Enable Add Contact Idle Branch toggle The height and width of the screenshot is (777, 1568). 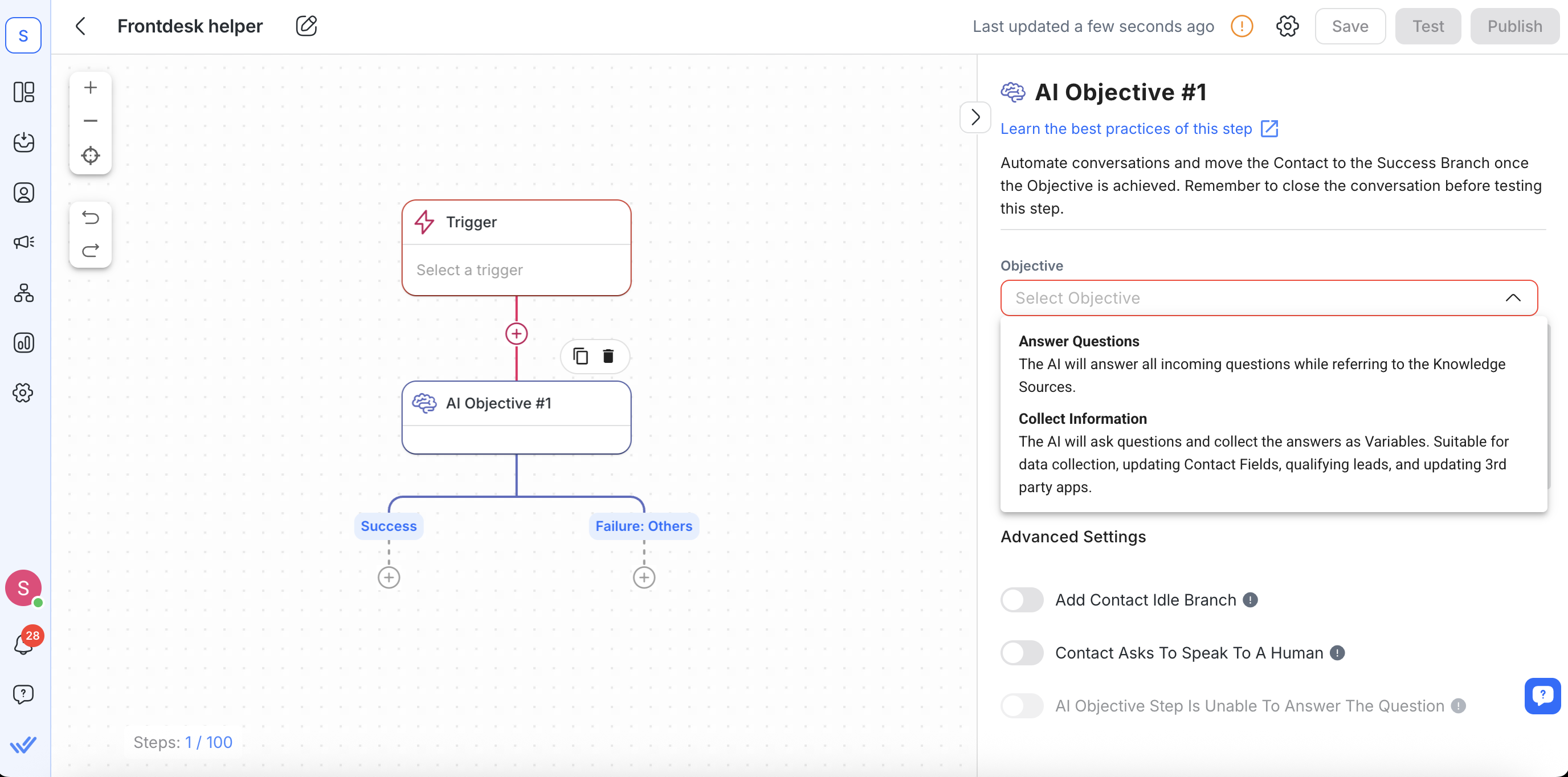tap(1022, 600)
